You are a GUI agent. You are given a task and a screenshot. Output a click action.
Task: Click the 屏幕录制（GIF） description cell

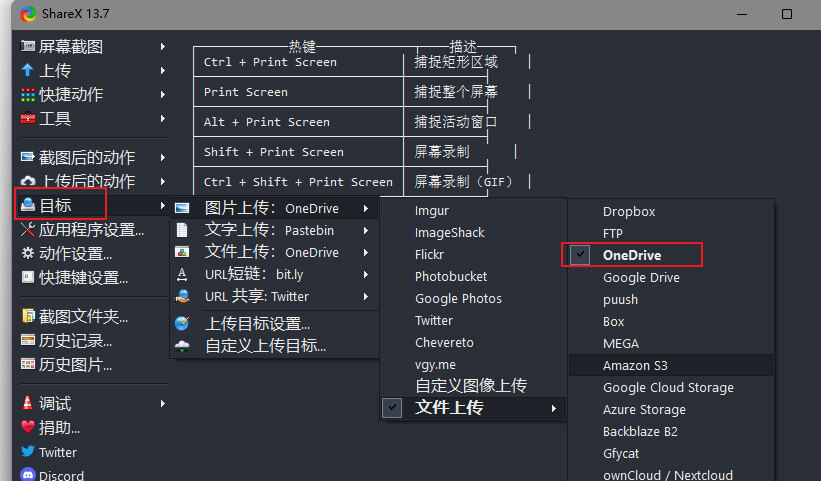click(x=463, y=182)
